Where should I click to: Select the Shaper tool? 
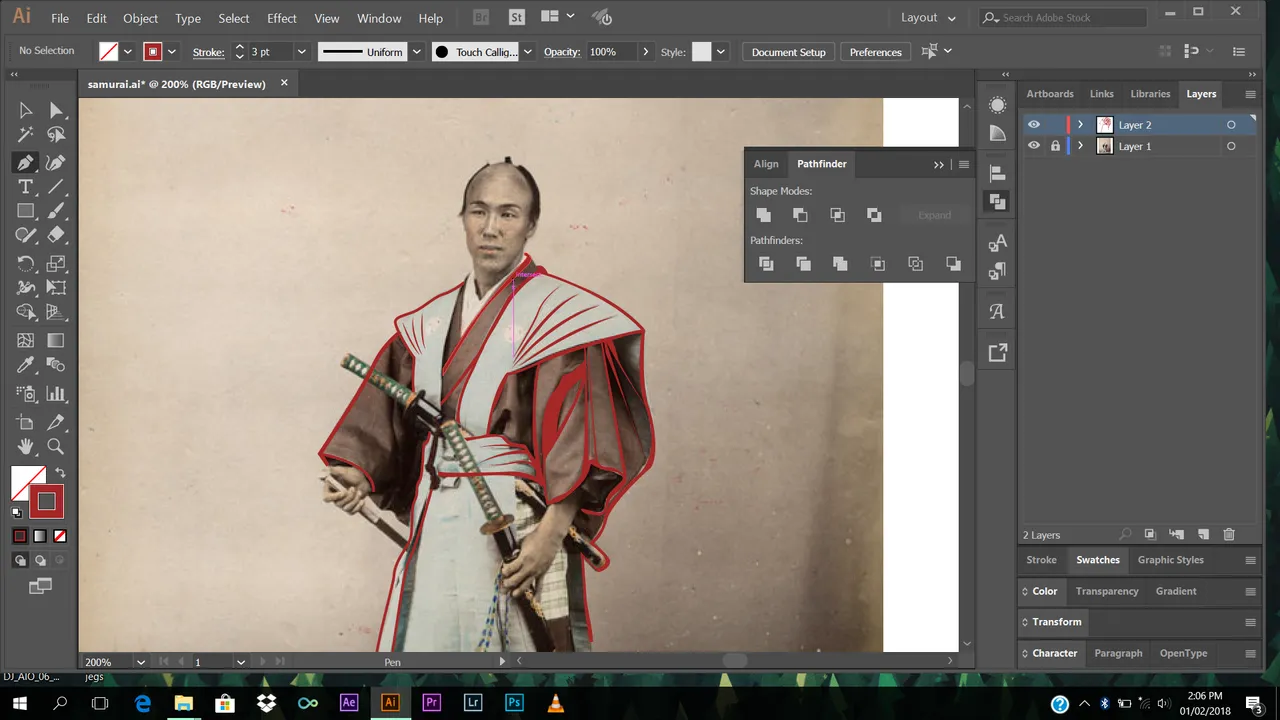coord(26,236)
